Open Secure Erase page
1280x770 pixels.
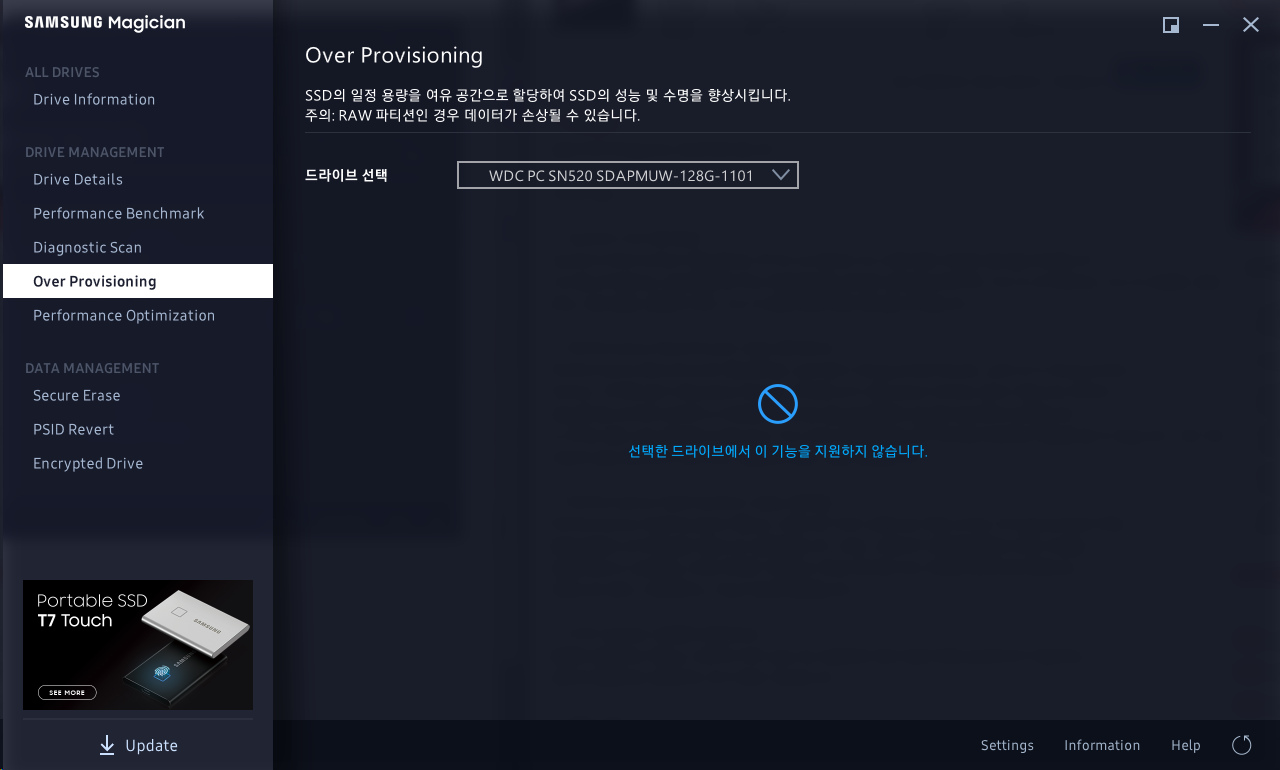pyautogui.click(x=76, y=396)
